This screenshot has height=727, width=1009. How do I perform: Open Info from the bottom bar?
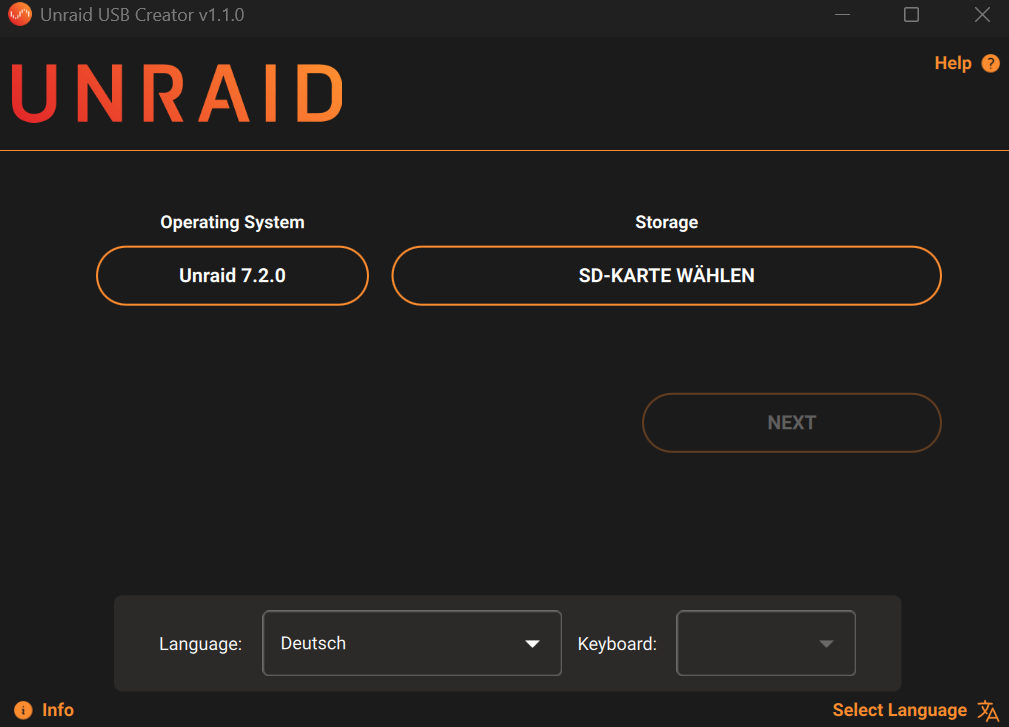pyautogui.click(x=58, y=710)
